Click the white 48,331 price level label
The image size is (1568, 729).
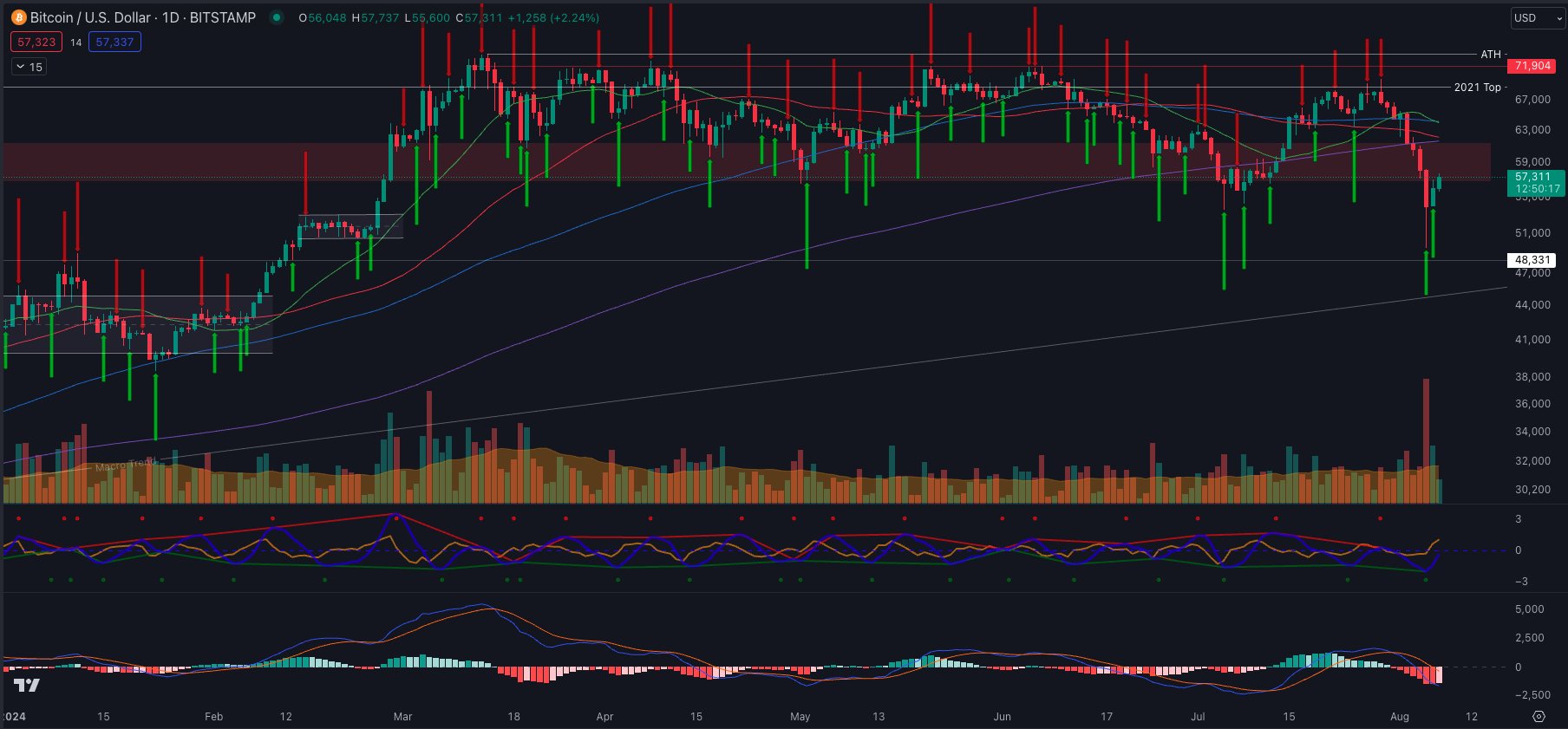pos(1532,260)
